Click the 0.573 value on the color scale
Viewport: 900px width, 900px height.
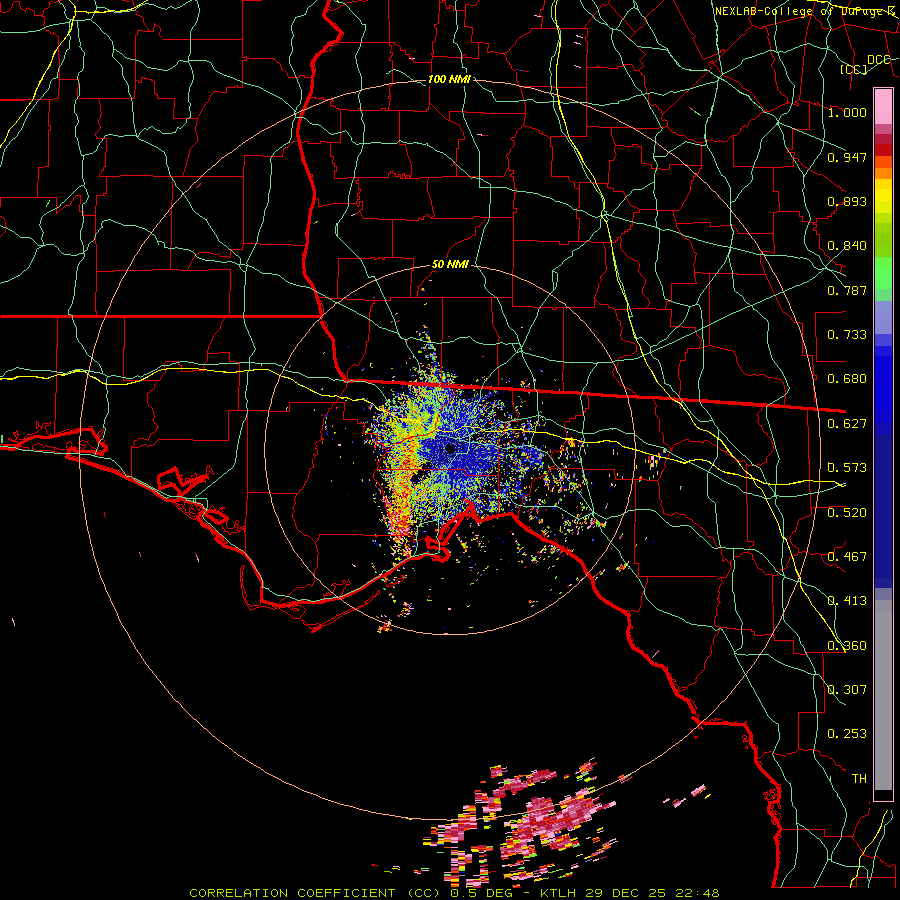pyautogui.click(x=847, y=468)
